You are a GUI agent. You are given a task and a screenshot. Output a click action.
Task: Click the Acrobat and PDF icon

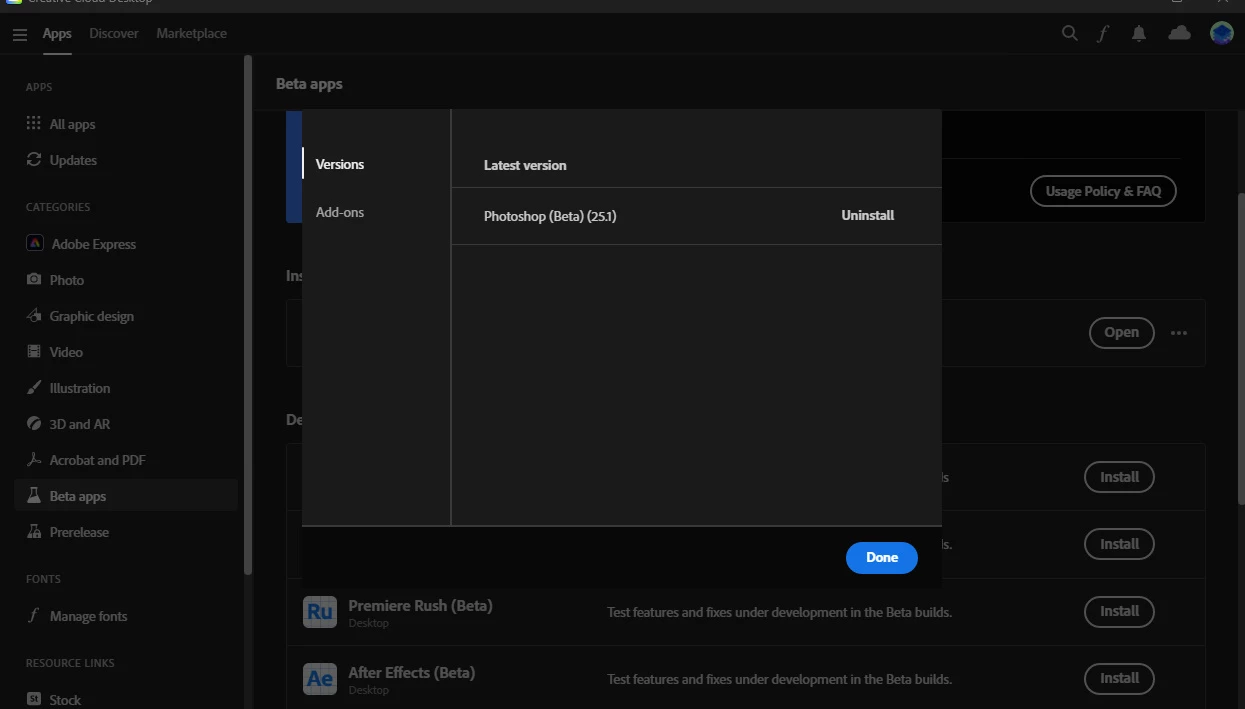click(x=34, y=460)
